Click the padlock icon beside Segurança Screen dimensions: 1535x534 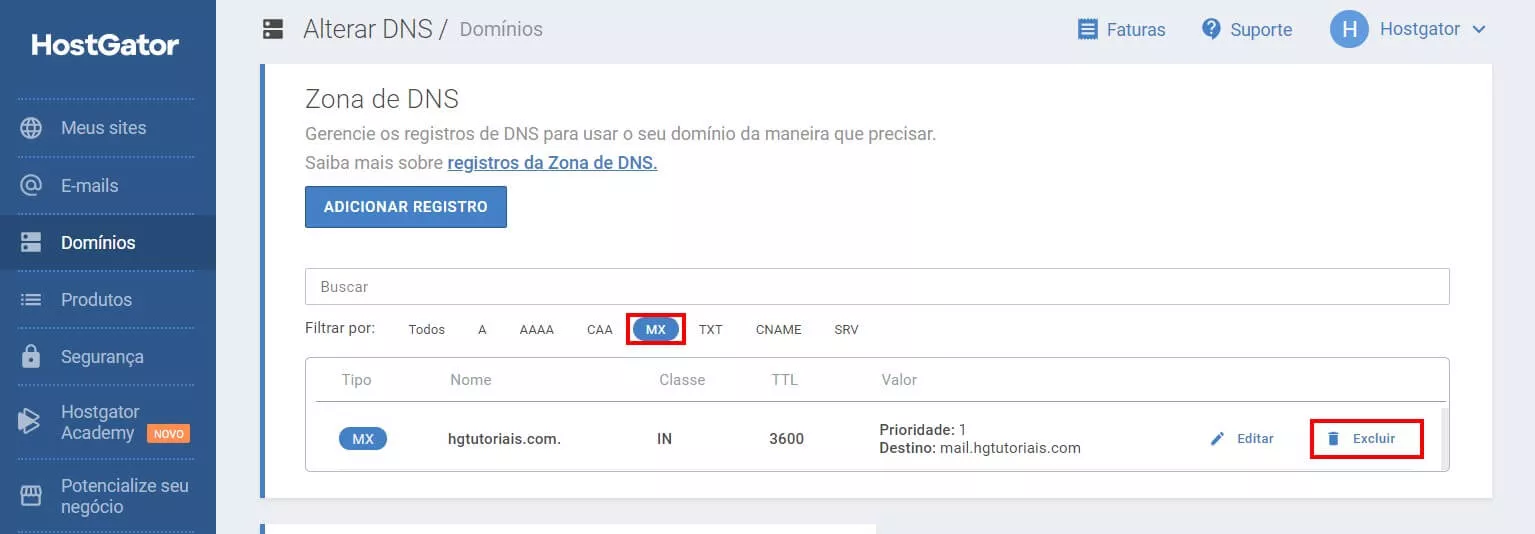pos(31,356)
